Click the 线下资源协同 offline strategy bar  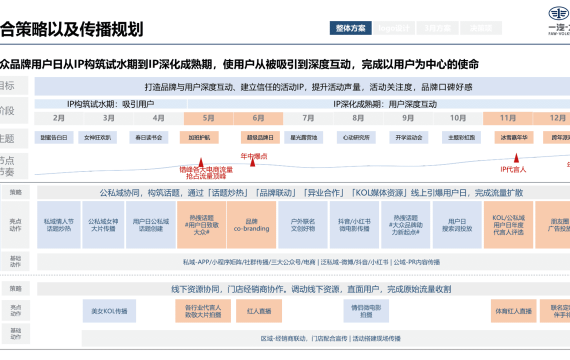point(304,289)
